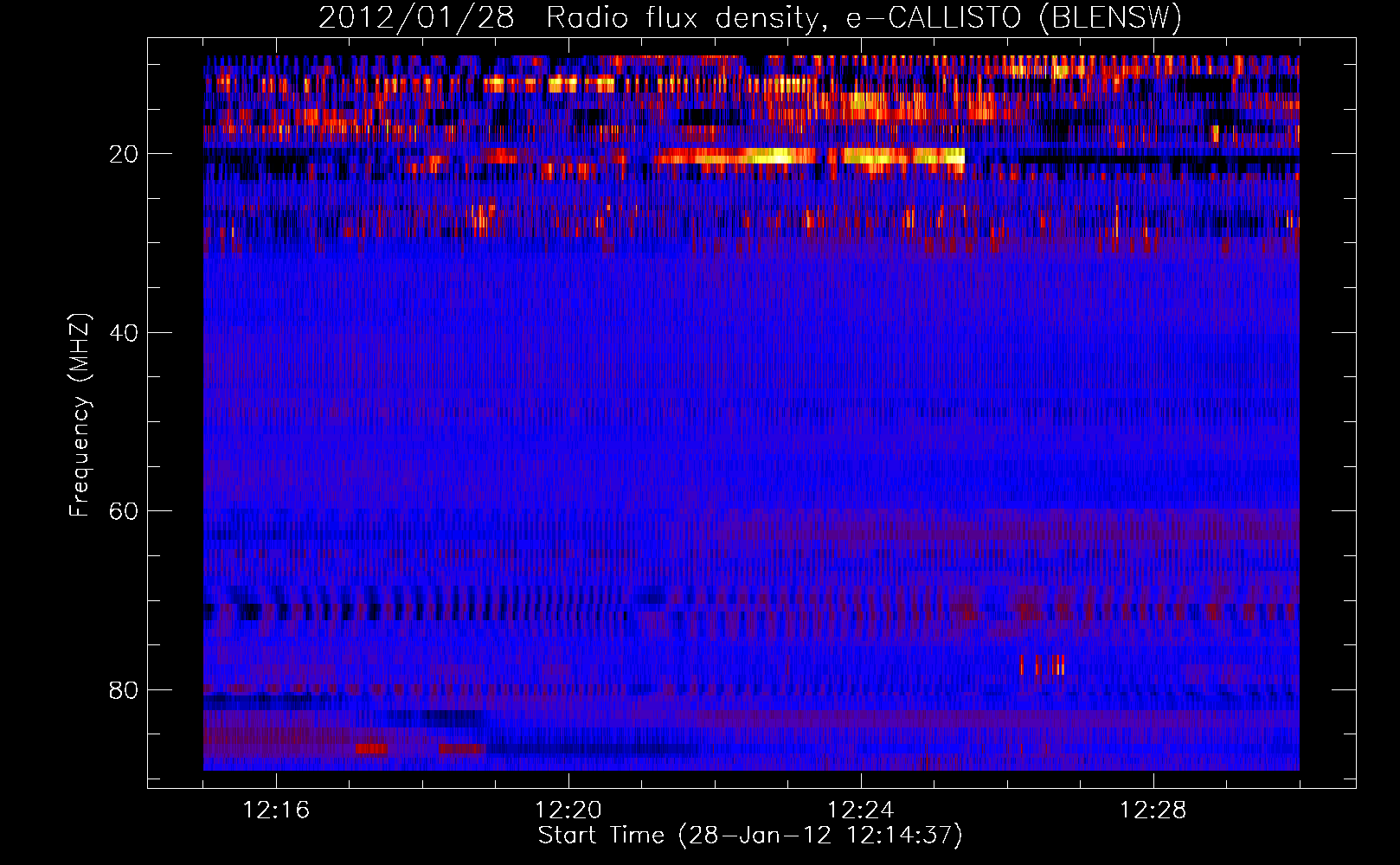This screenshot has width=1400, height=865.
Task: Click the frequency tick label '60'
Action: point(125,511)
